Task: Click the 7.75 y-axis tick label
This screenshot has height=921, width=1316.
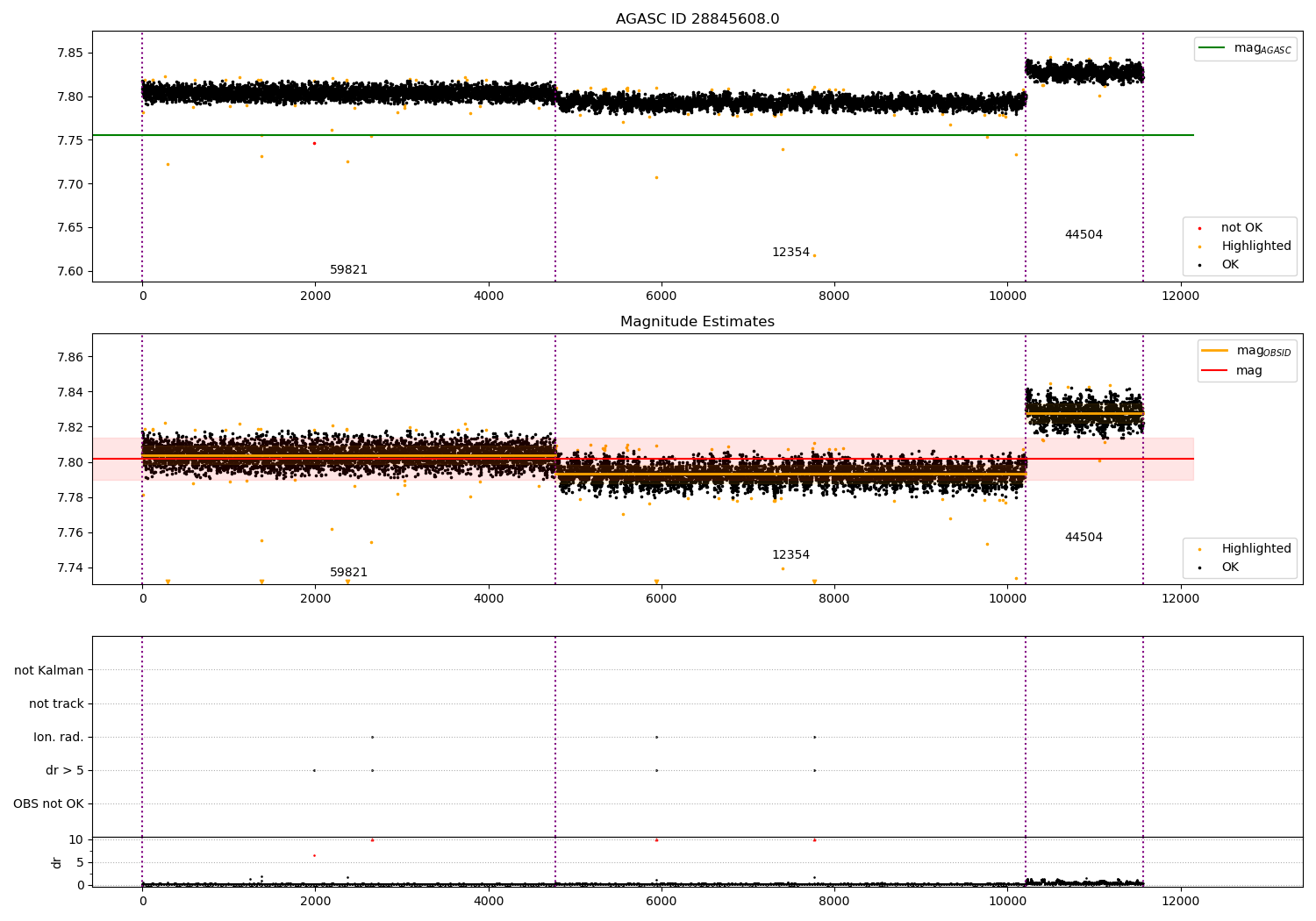Action: click(x=69, y=141)
